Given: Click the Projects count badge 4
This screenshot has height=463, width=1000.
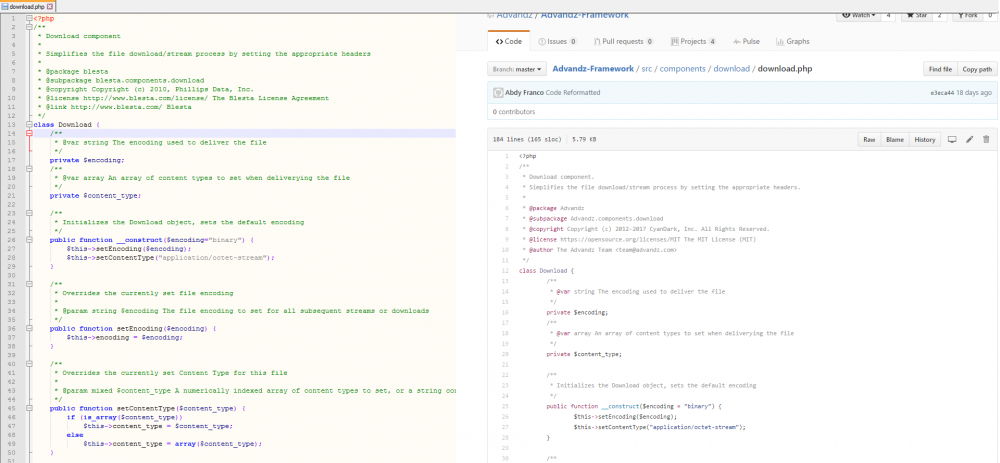Looking at the screenshot, I should [712, 41].
